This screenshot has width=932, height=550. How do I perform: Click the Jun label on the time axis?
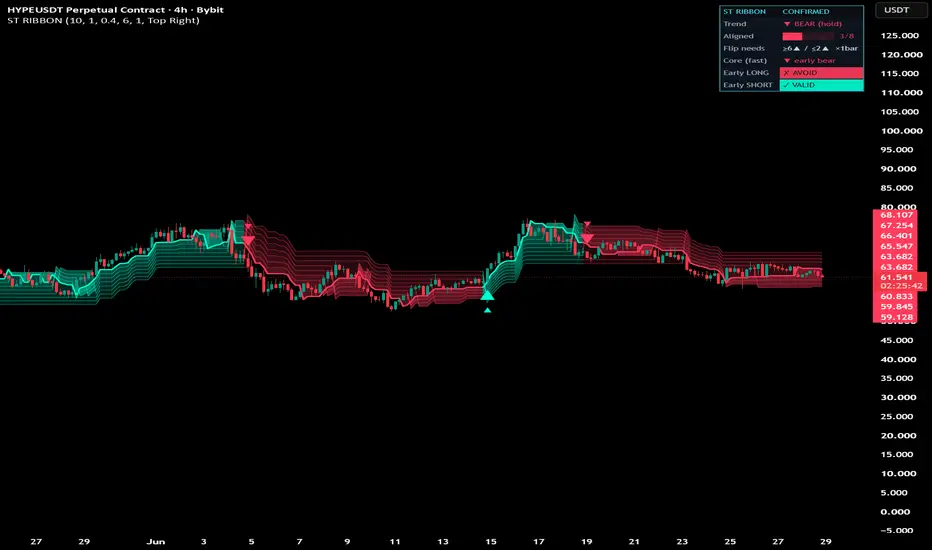156,542
